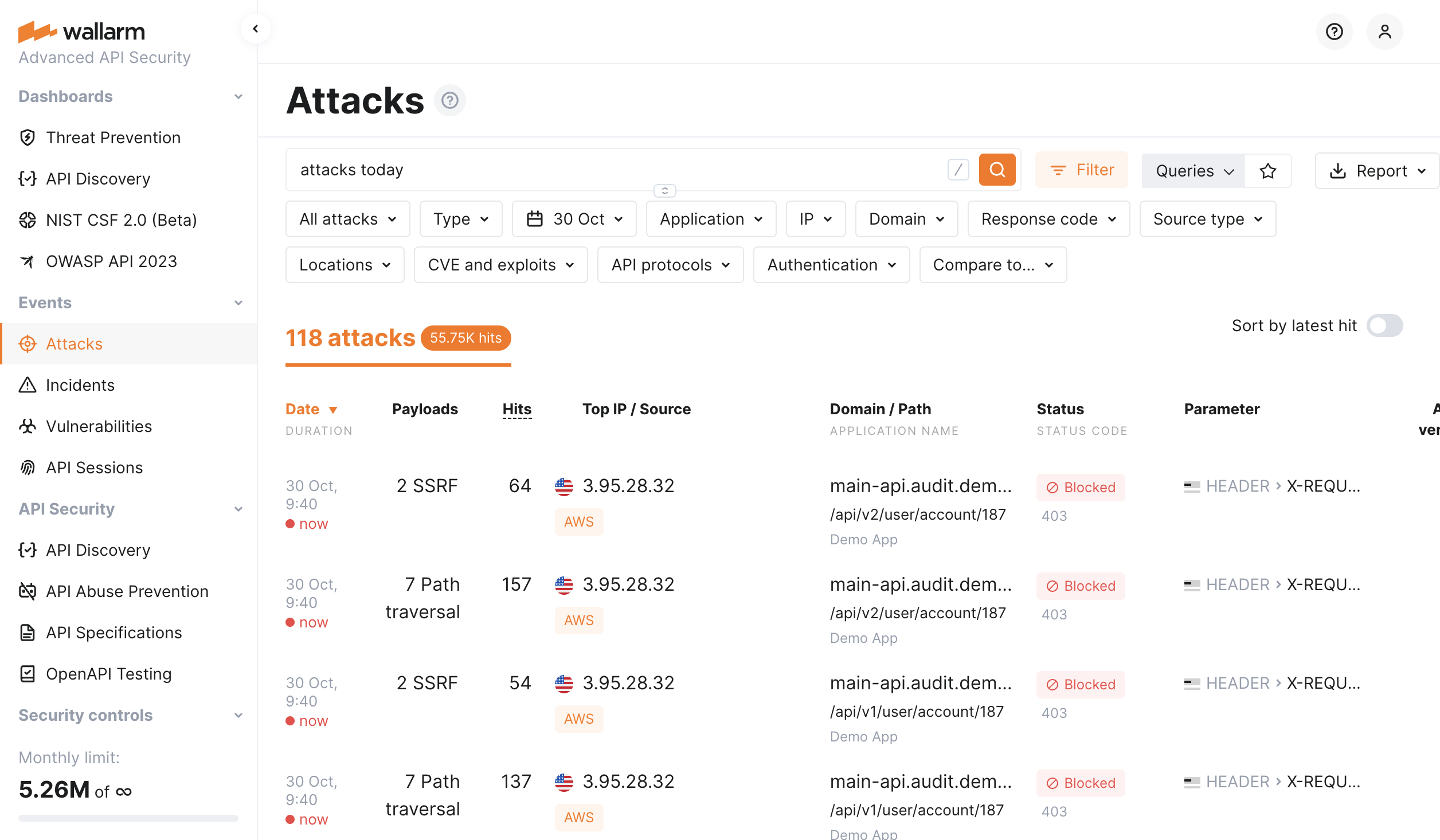Open the user profile icon
Image resolution: width=1440 pixels, height=840 pixels.
pos(1384,32)
